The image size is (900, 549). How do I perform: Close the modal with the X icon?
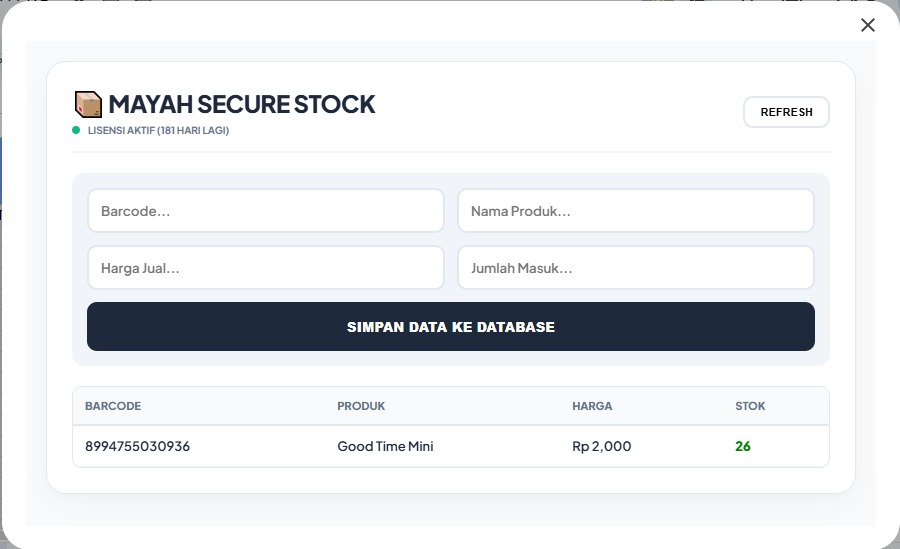[x=868, y=25]
